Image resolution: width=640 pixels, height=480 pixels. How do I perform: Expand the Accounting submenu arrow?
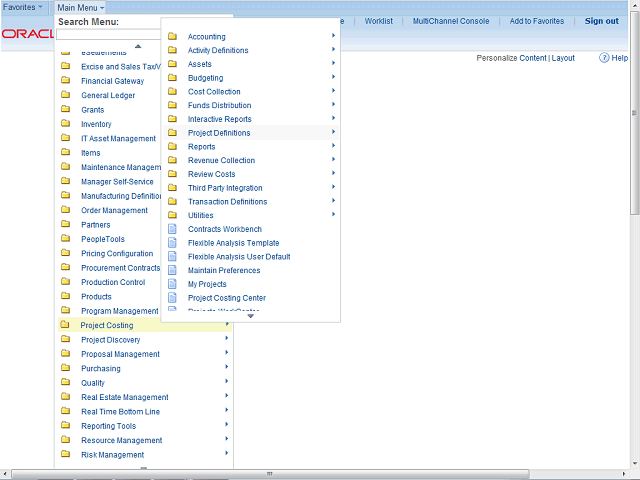(333, 36)
